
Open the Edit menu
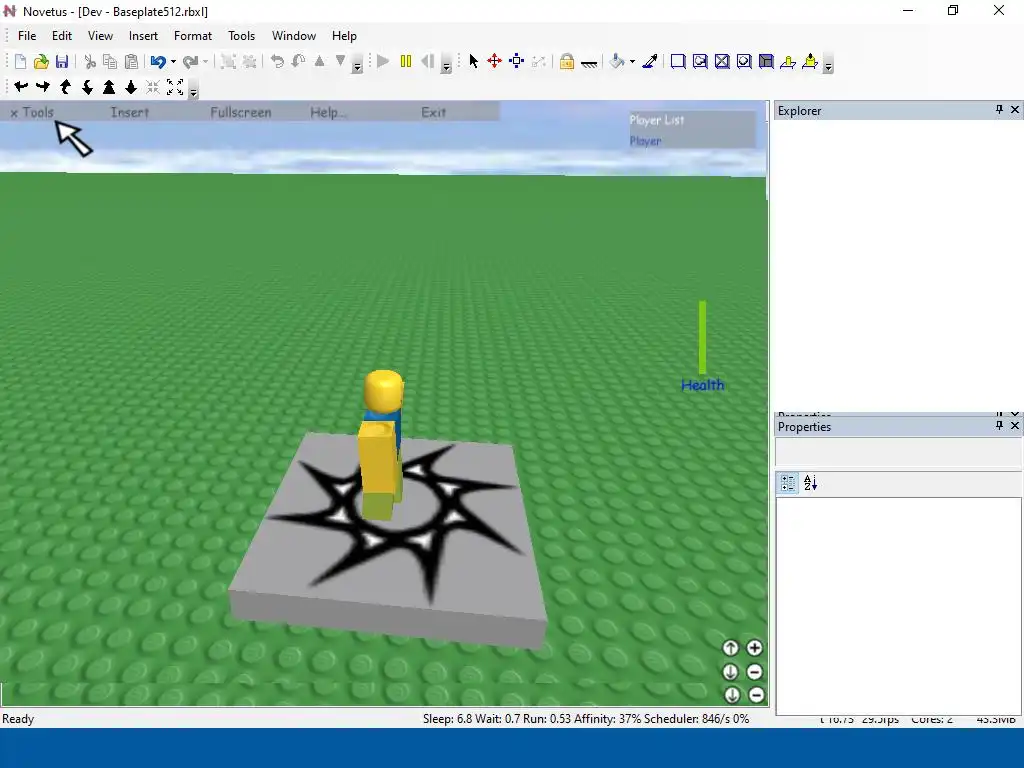tap(62, 36)
